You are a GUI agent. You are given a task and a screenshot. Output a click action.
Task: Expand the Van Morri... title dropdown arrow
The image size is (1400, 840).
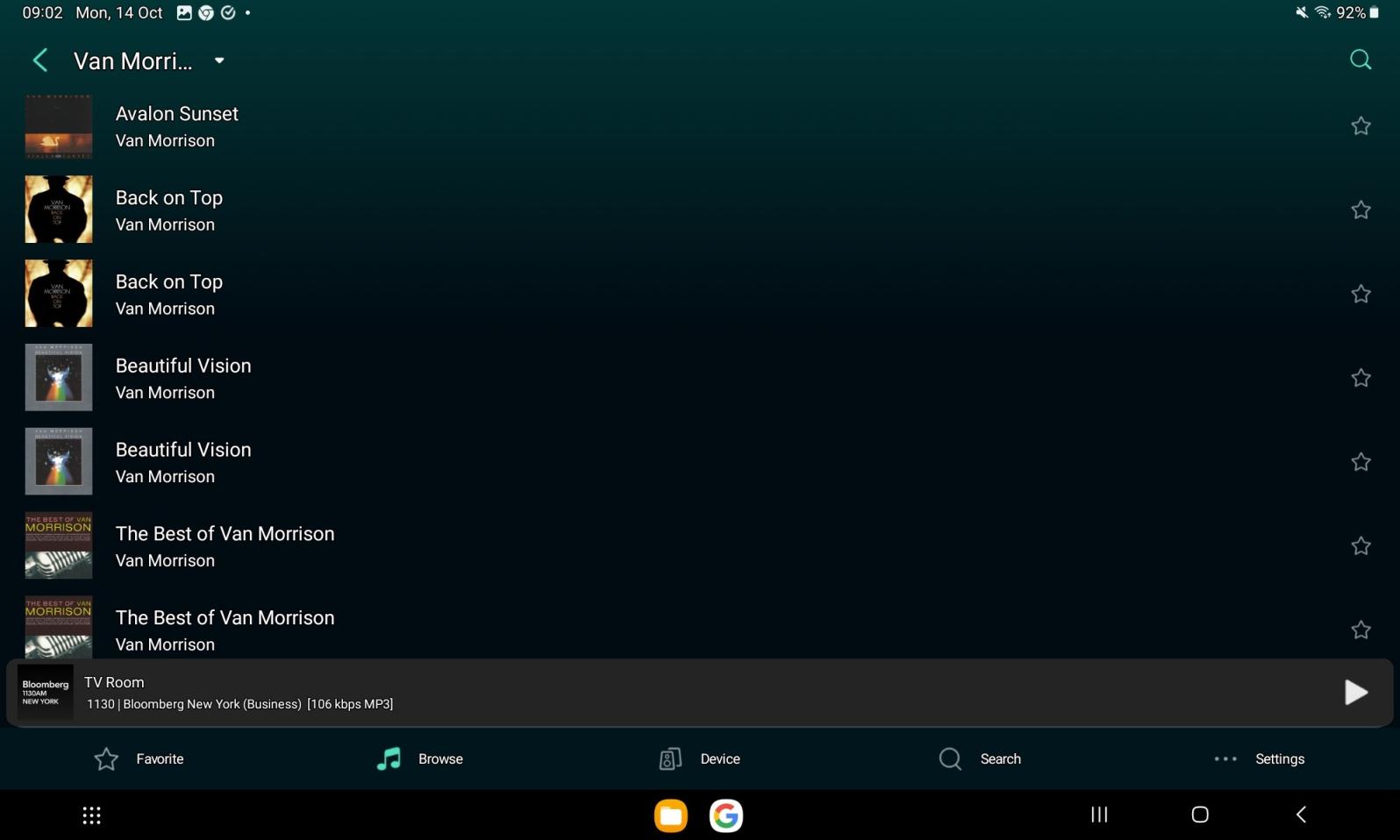(x=219, y=61)
